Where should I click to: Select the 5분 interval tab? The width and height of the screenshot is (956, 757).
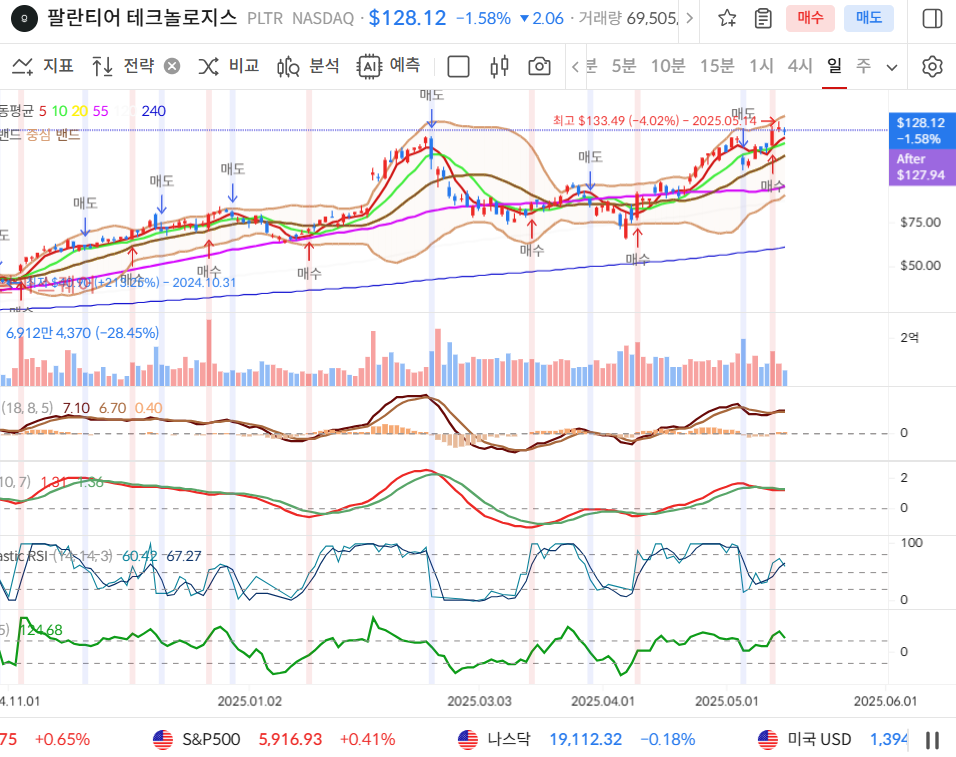tap(623, 65)
